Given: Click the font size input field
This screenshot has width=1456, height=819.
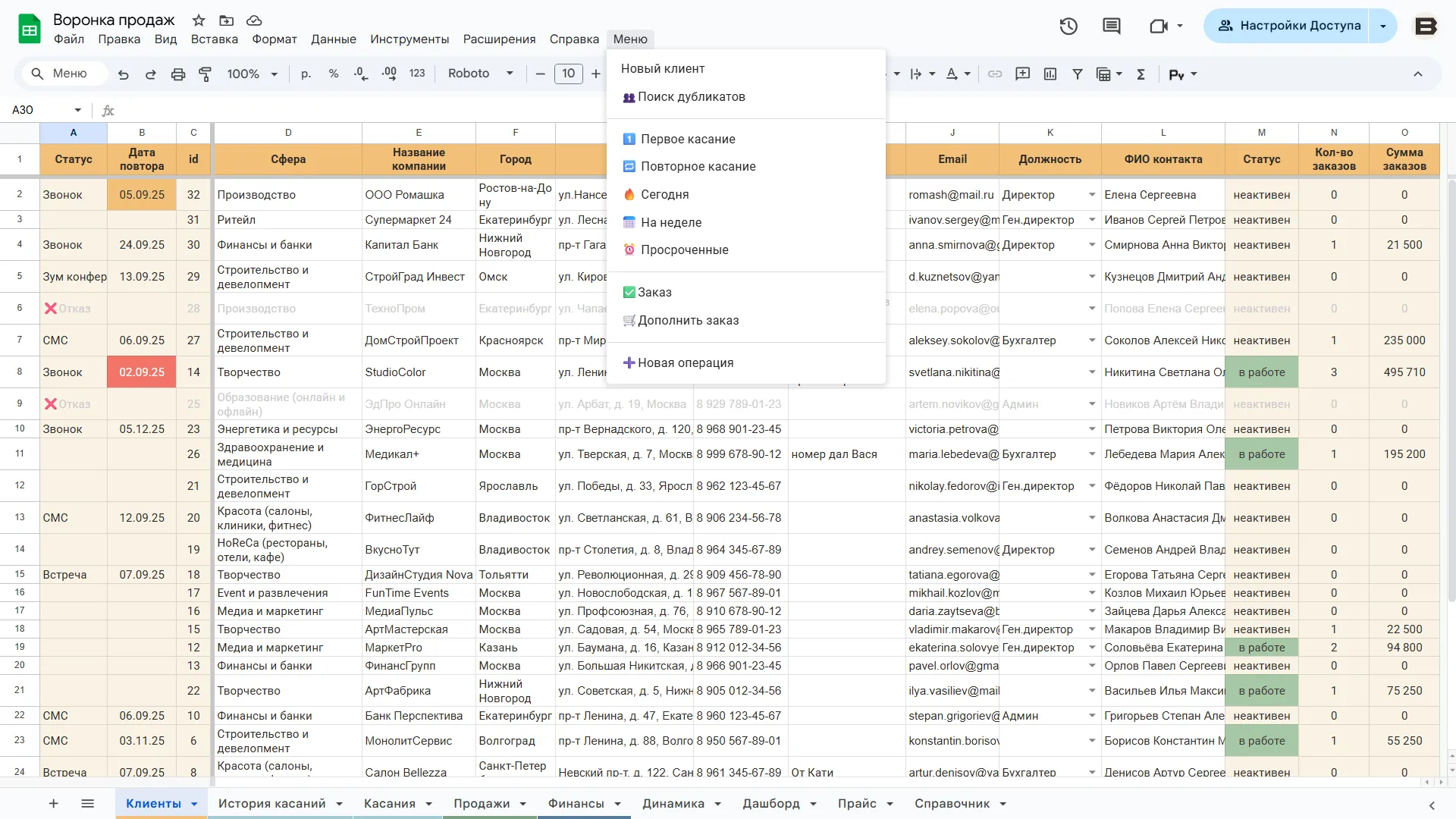Looking at the screenshot, I should pyautogui.click(x=569, y=74).
